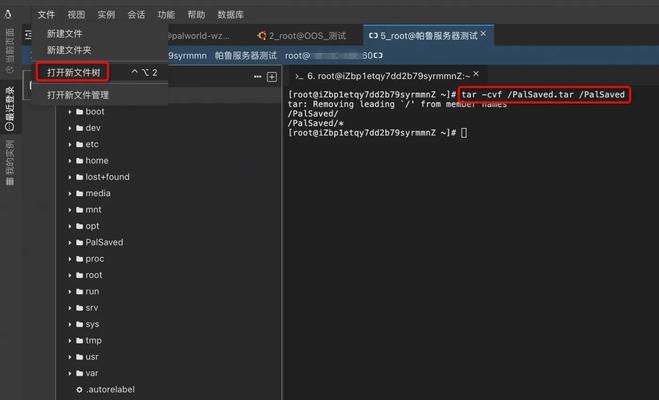Click the home folder icon
This screenshot has height=400, width=659.
[x=79, y=161]
